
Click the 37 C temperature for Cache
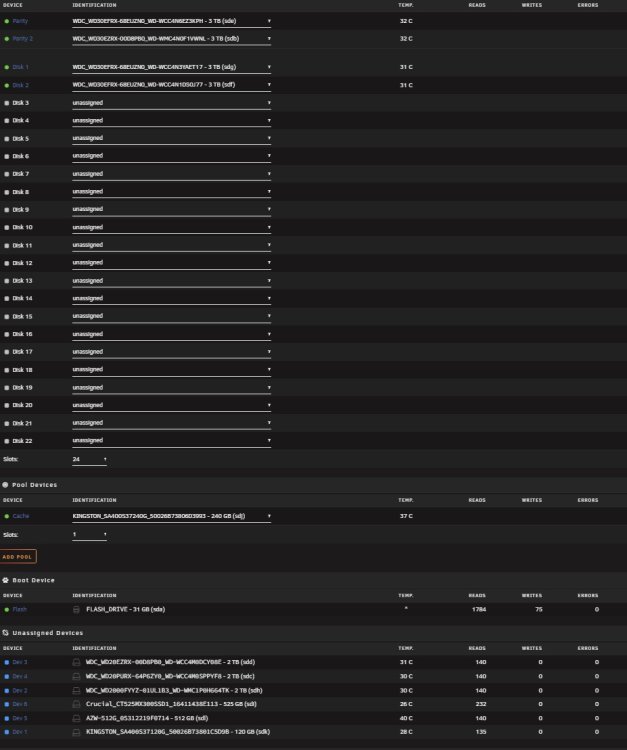click(406, 516)
